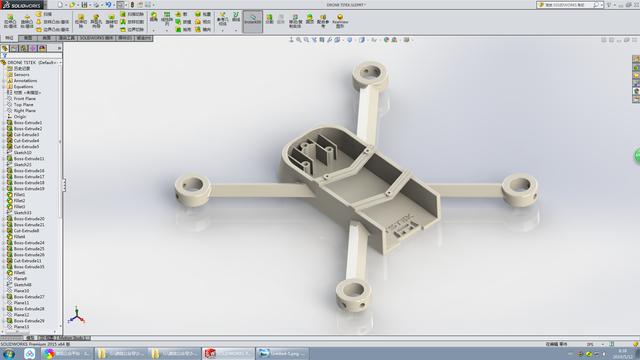Screen dimensions: 640x360
Task: Toggle the Instant3D button
Action: [x=253, y=21]
